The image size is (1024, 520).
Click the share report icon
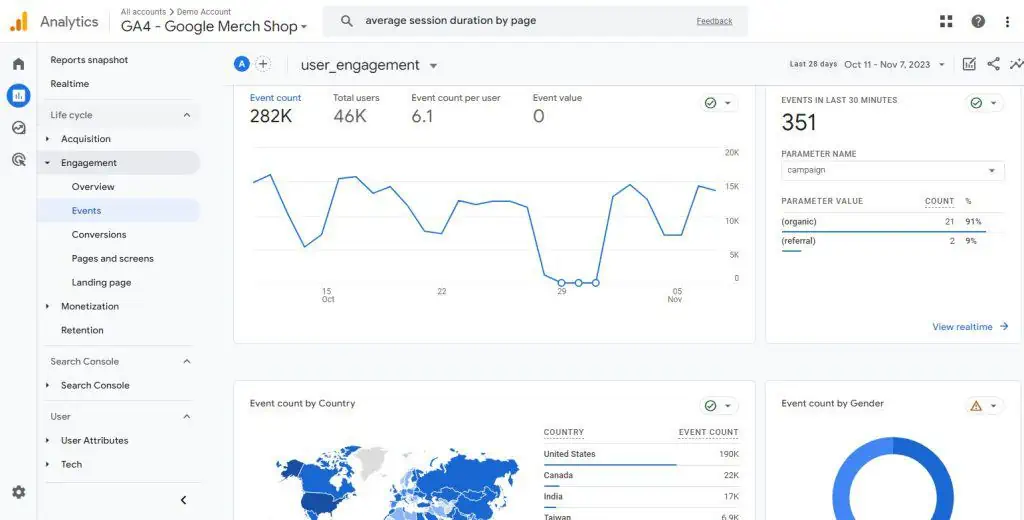[x=993, y=64]
